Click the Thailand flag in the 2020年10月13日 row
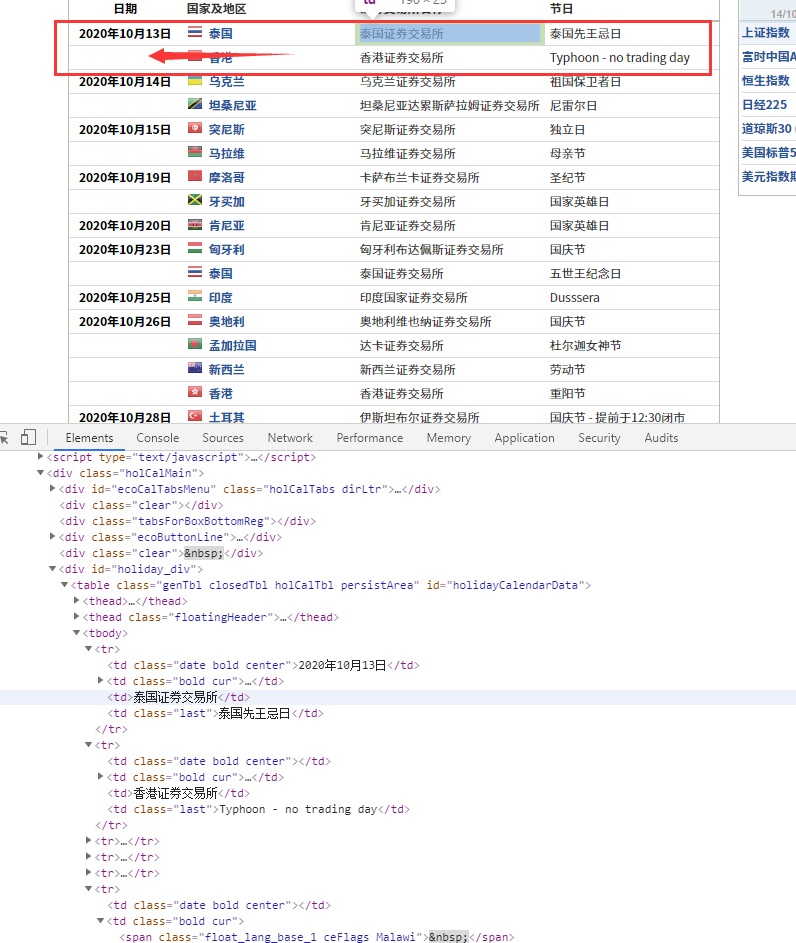The width and height of the screenshot is (796, 943). (195, 32)
